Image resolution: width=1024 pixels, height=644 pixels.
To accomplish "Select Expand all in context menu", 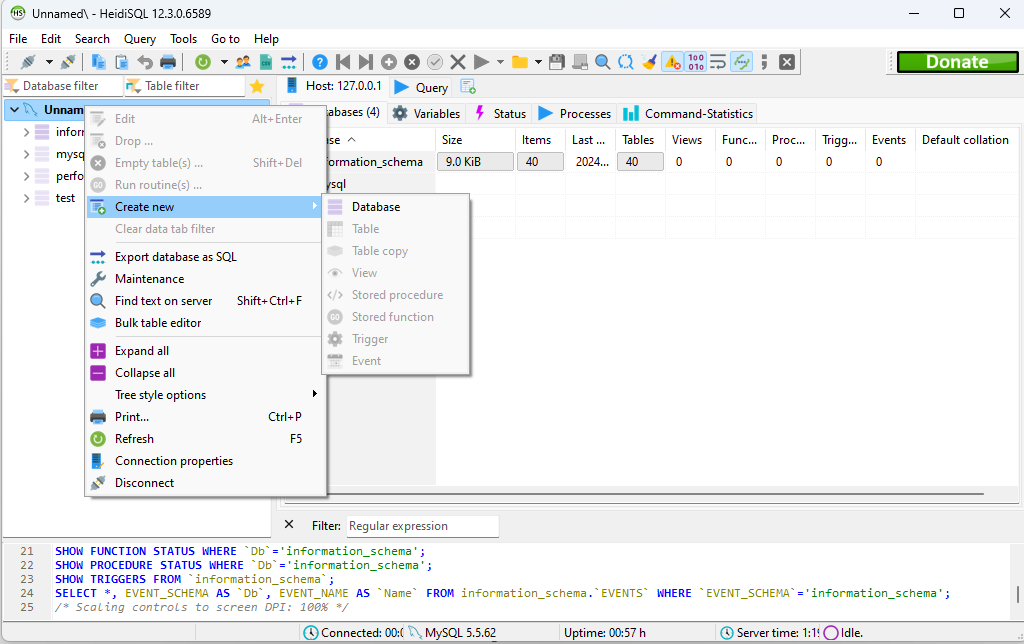I will pos(205,351).
